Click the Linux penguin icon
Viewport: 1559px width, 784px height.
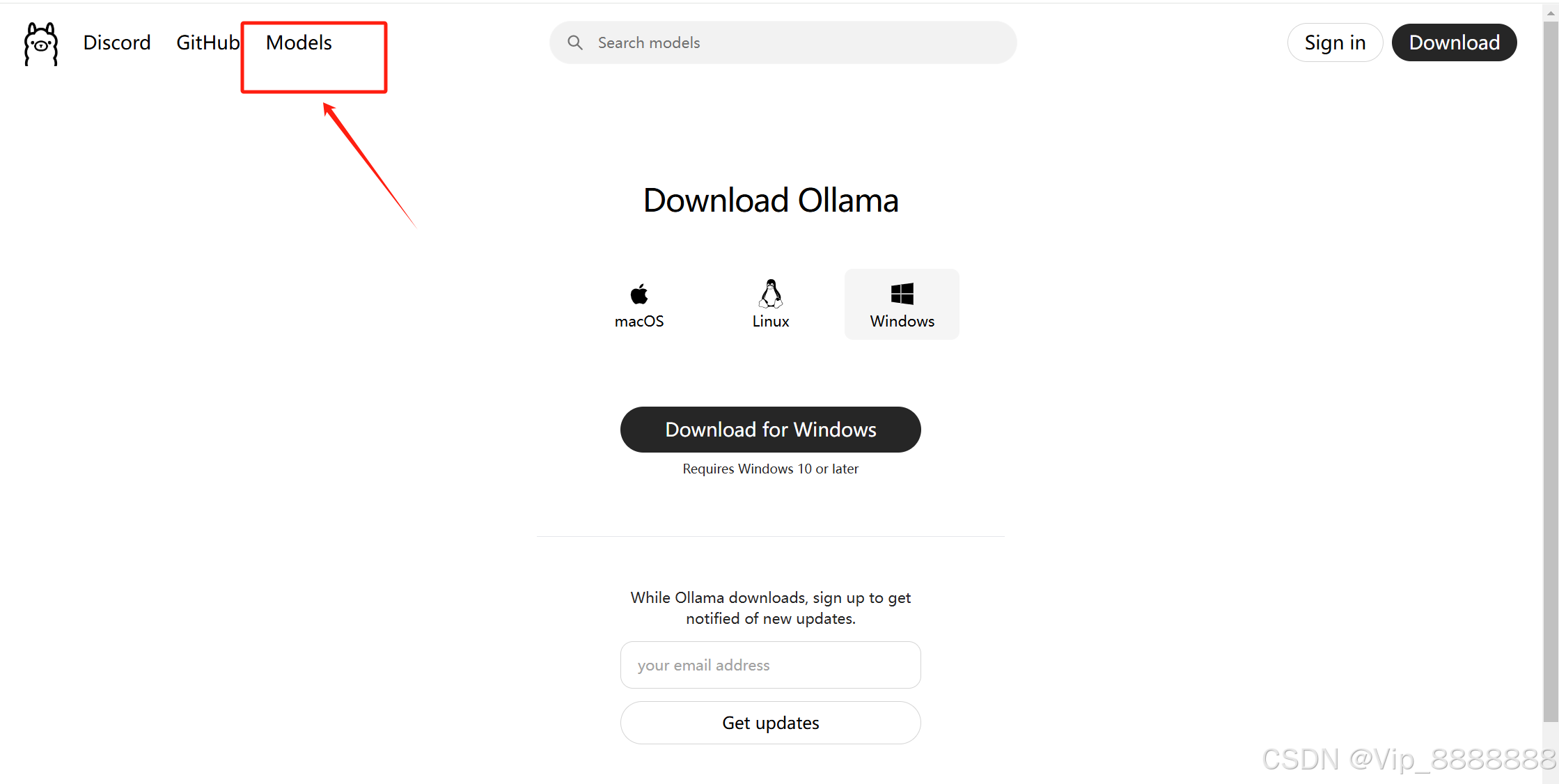[771, 294]
